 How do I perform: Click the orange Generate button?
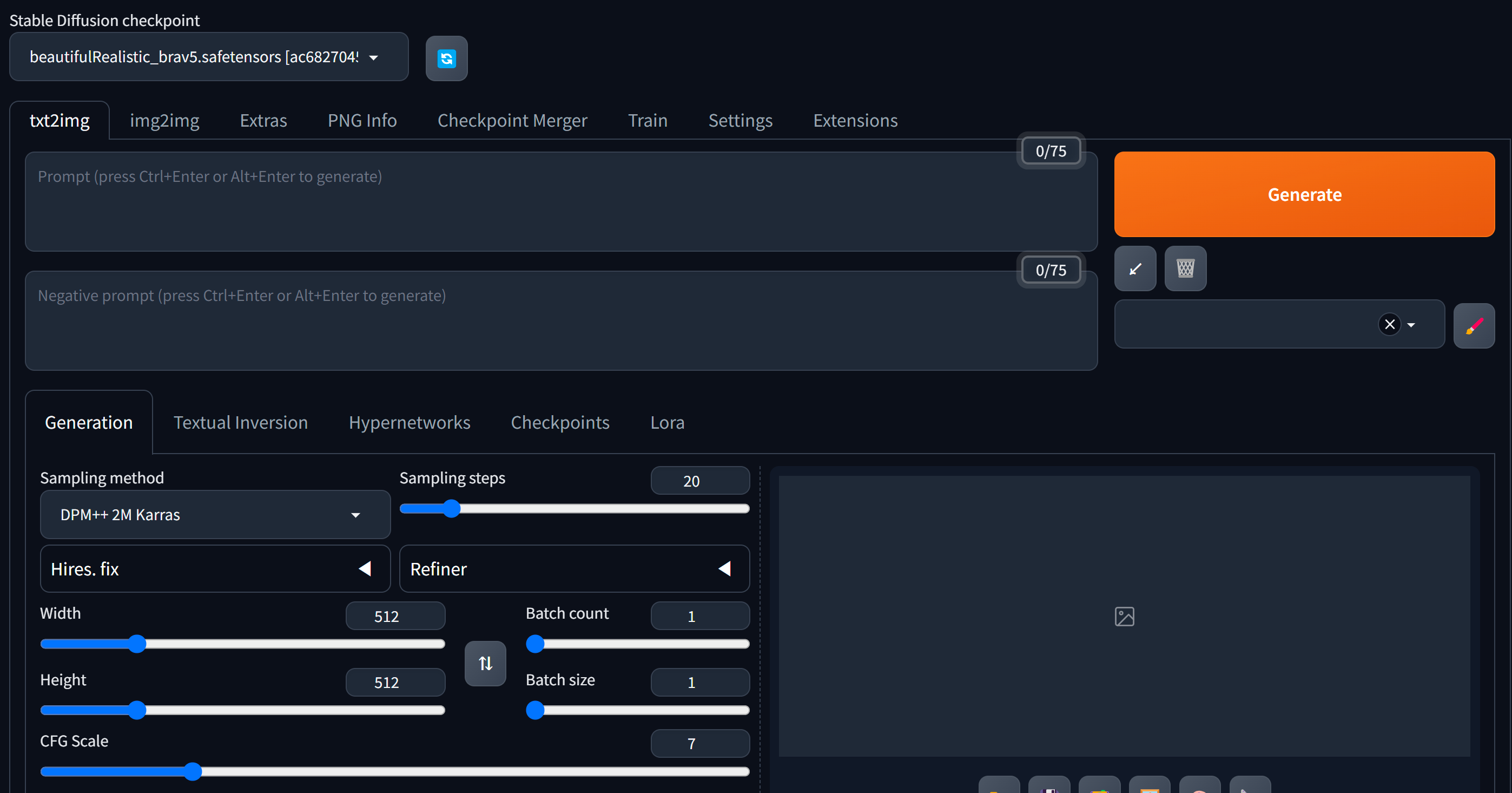(x=1304, y=194)
